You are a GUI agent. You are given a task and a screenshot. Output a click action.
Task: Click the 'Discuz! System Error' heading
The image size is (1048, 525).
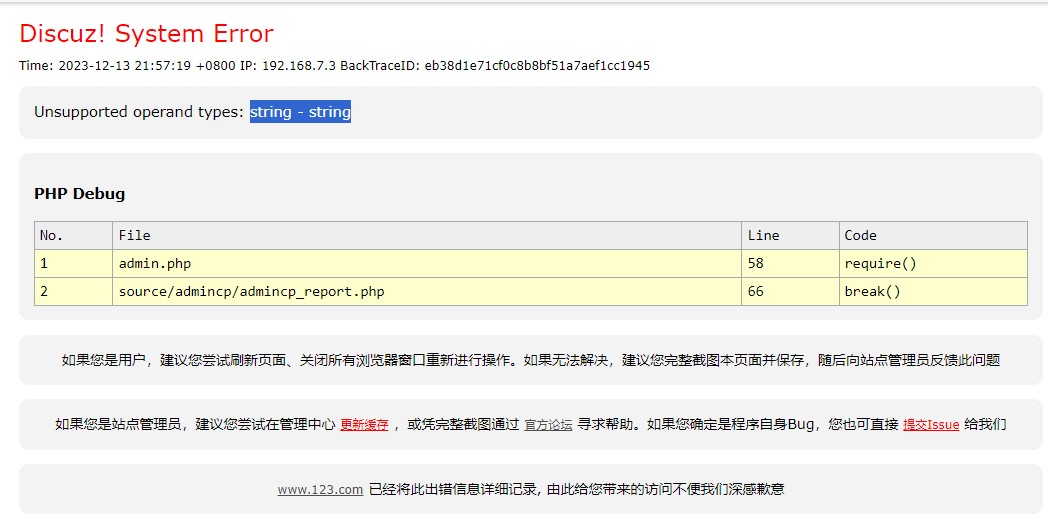pyautogui.click(x=146, y=34)
